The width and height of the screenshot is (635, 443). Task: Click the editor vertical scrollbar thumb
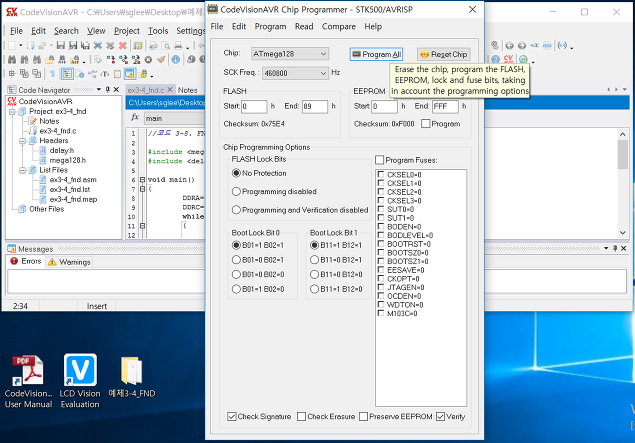(x=622, y=154)
